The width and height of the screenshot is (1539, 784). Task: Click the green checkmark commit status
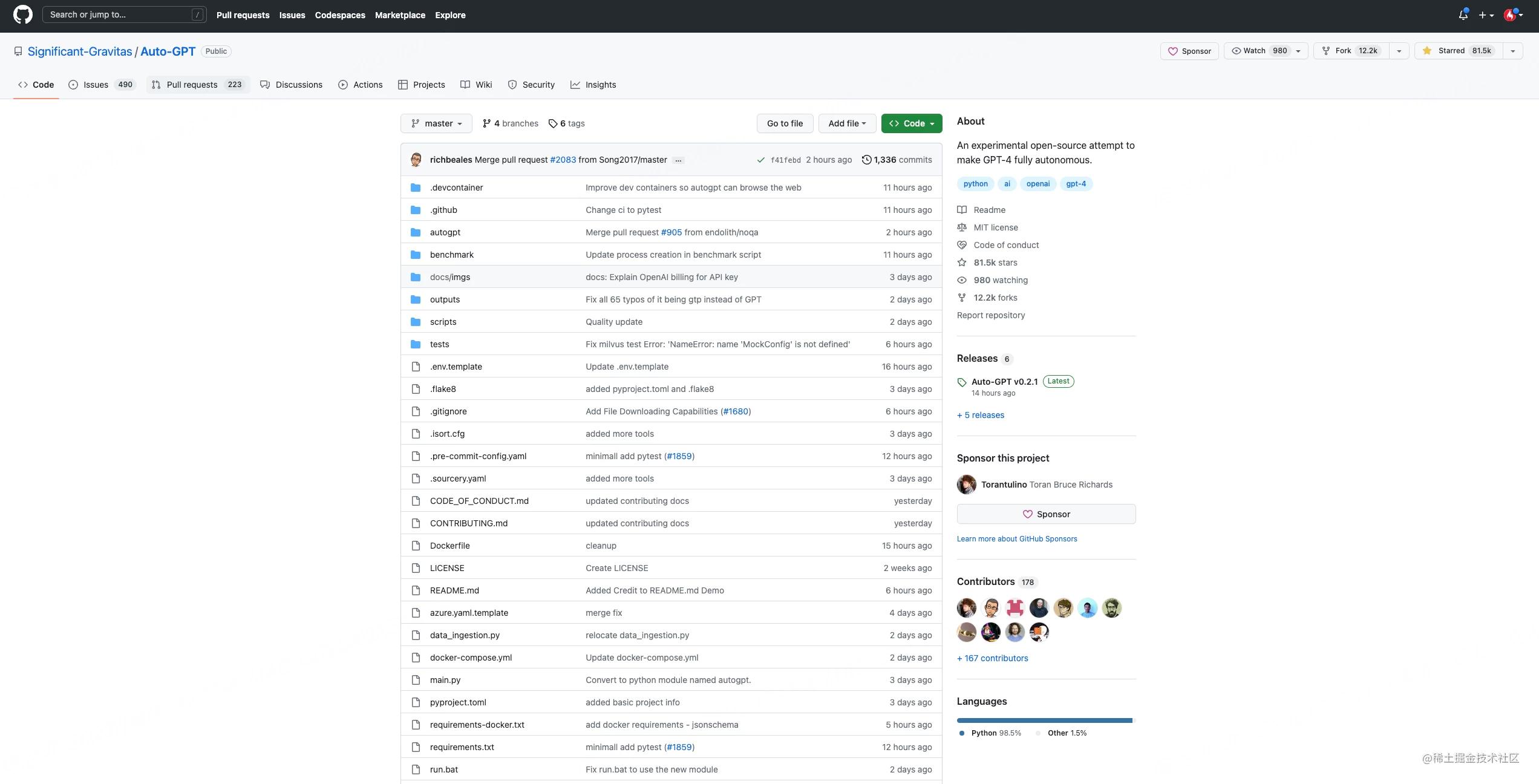[760, 160]
